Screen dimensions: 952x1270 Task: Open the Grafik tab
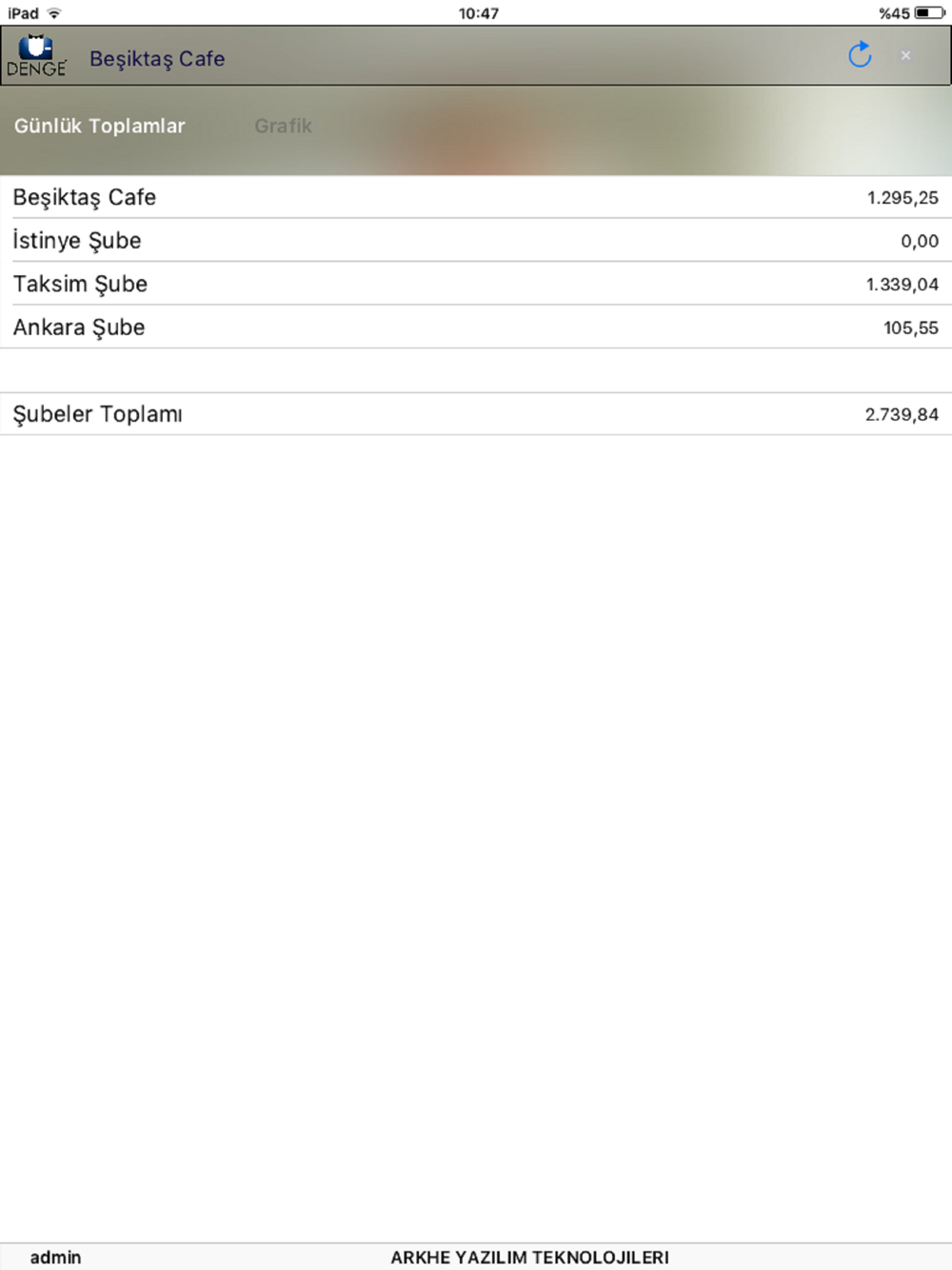(283, 126)
